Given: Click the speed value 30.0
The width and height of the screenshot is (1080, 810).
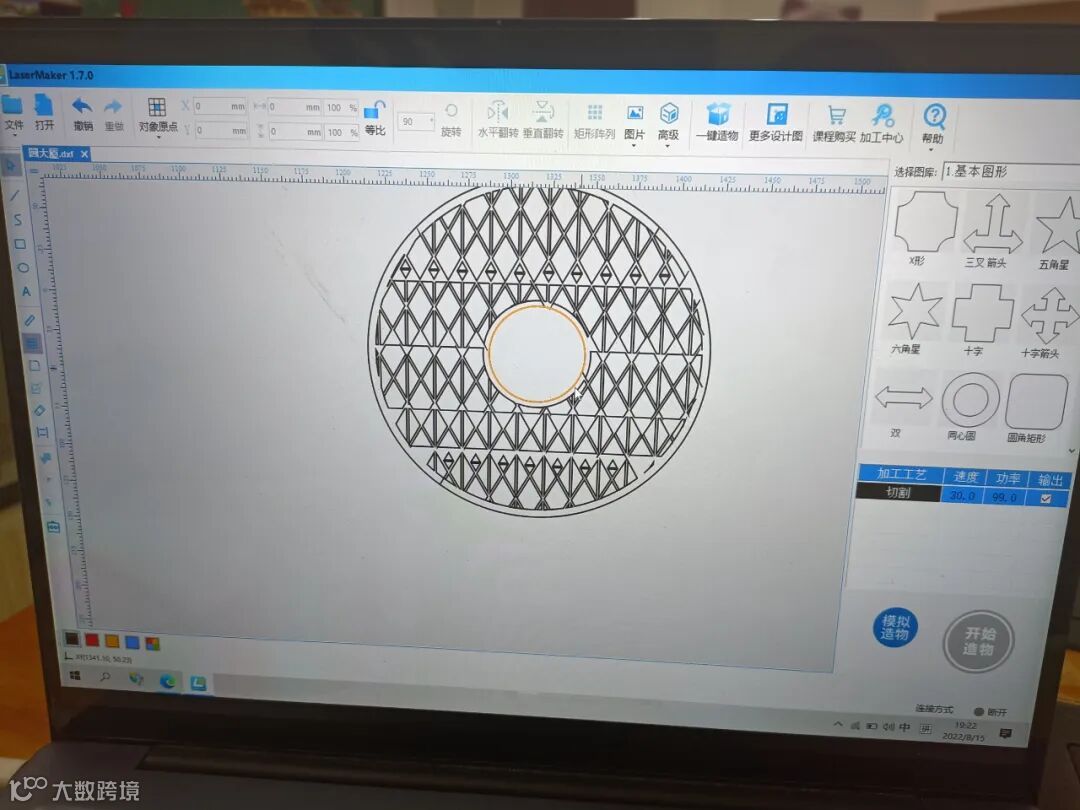Looking at the screenshot, I should [963, 495].
